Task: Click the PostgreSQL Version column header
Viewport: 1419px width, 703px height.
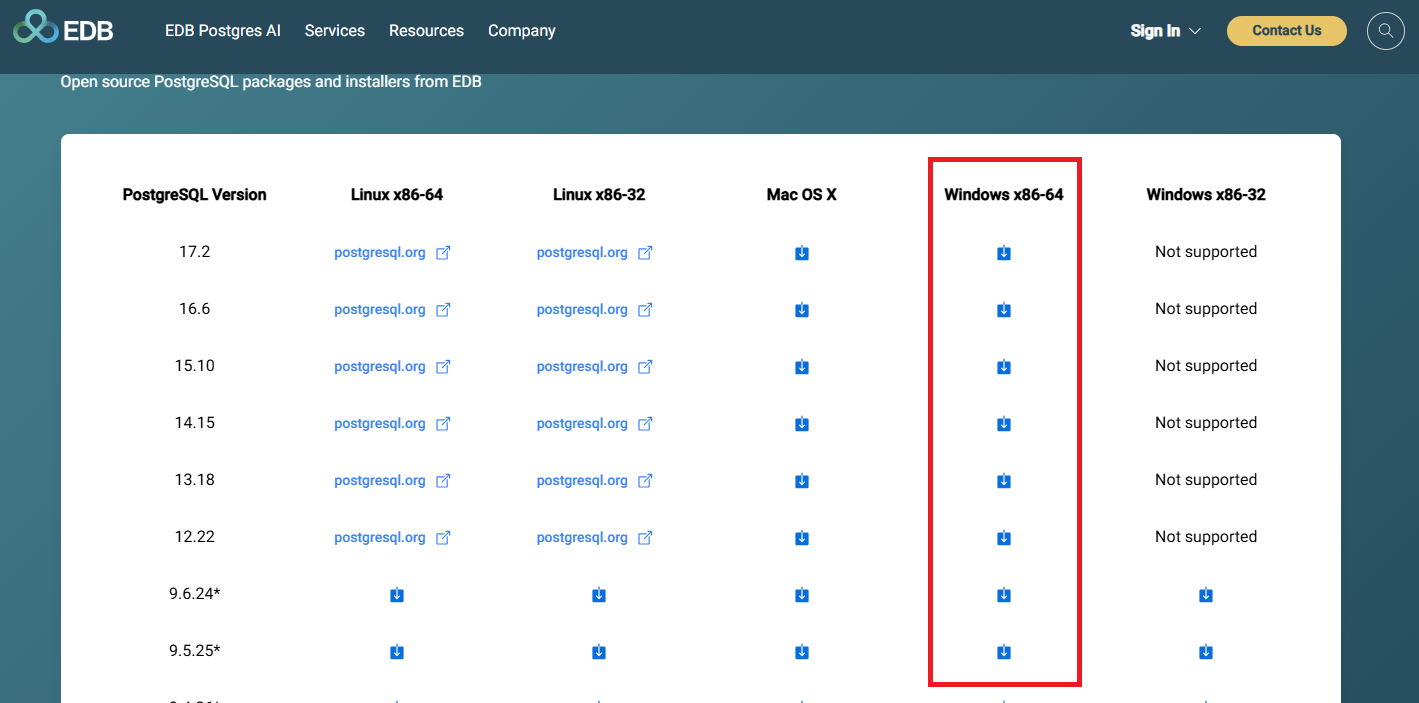Action: tap(195, 195)
